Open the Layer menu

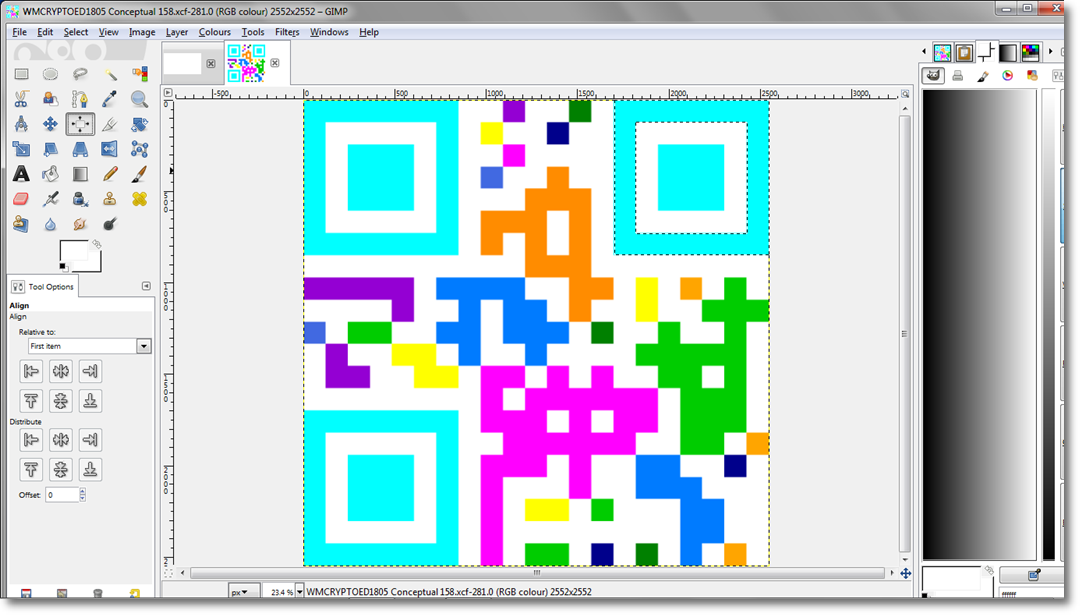[x=176, y=32]
